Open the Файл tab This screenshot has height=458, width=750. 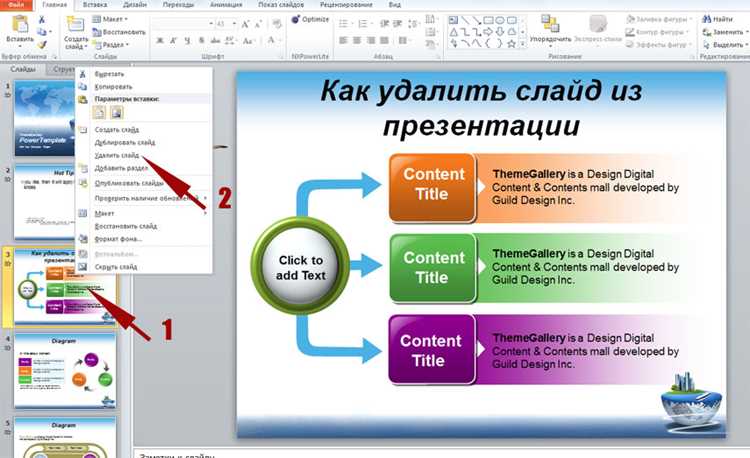pos(16,5)
